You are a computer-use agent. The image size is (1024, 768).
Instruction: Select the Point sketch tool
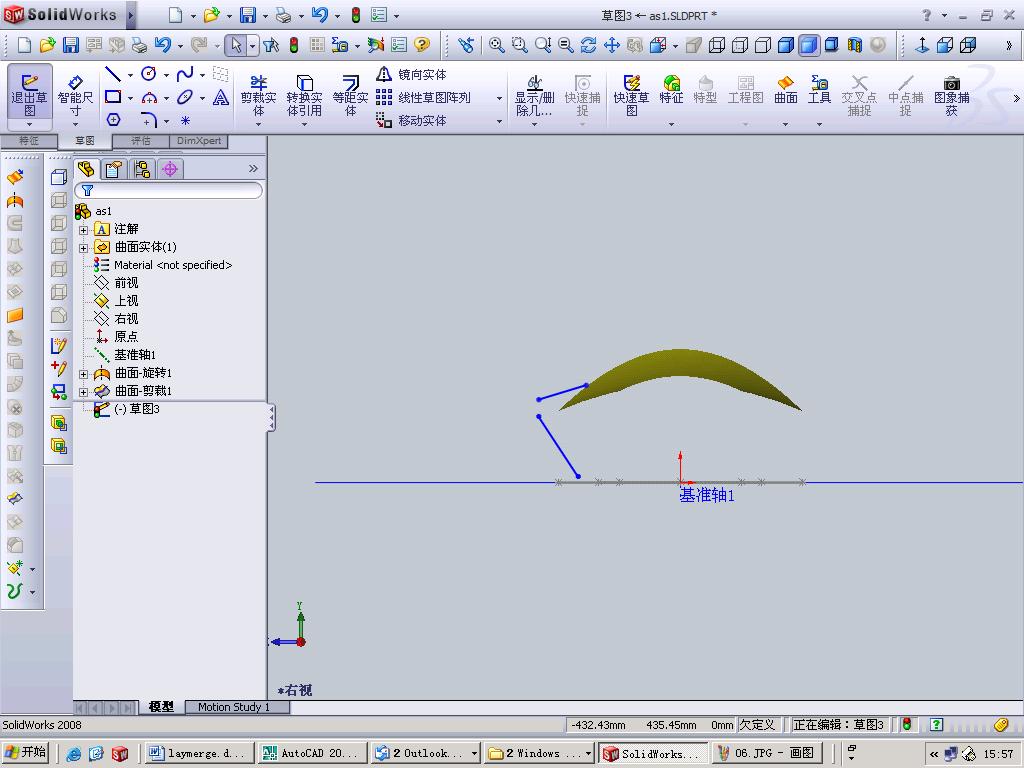pyautogui.click(x=185, y=121)
